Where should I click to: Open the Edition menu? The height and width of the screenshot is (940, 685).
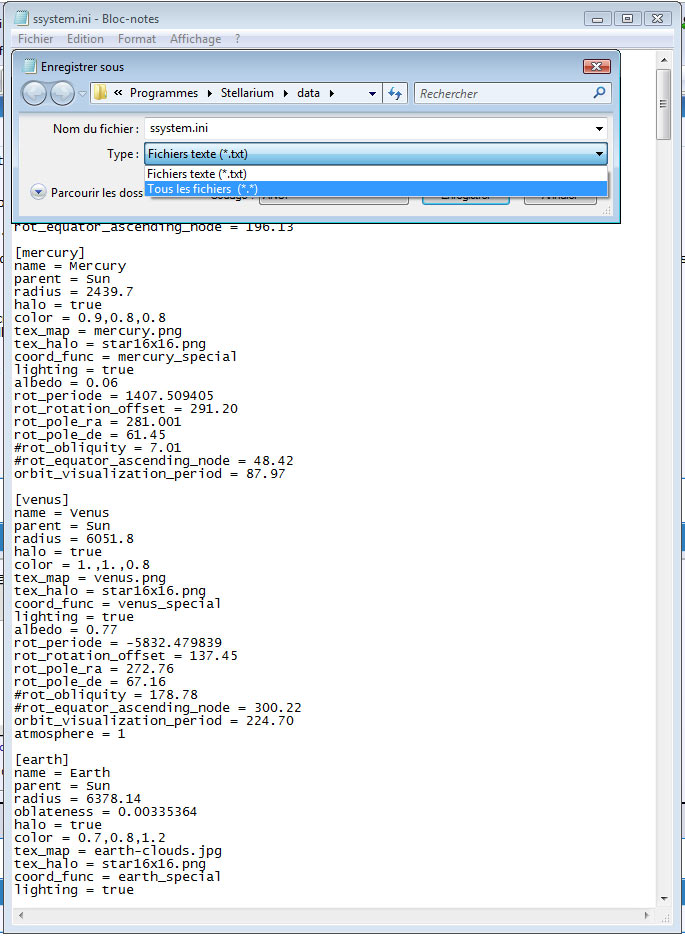[x=85, y=39]
